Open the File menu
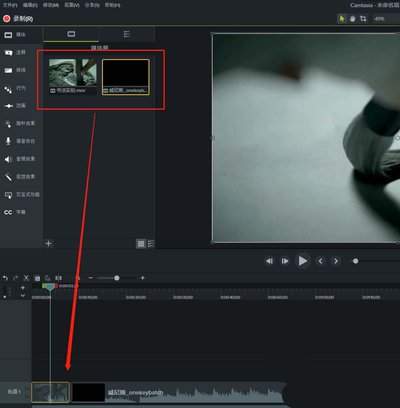Image resolution: width=400 pixels, height=408 pixels. [10, 5]
